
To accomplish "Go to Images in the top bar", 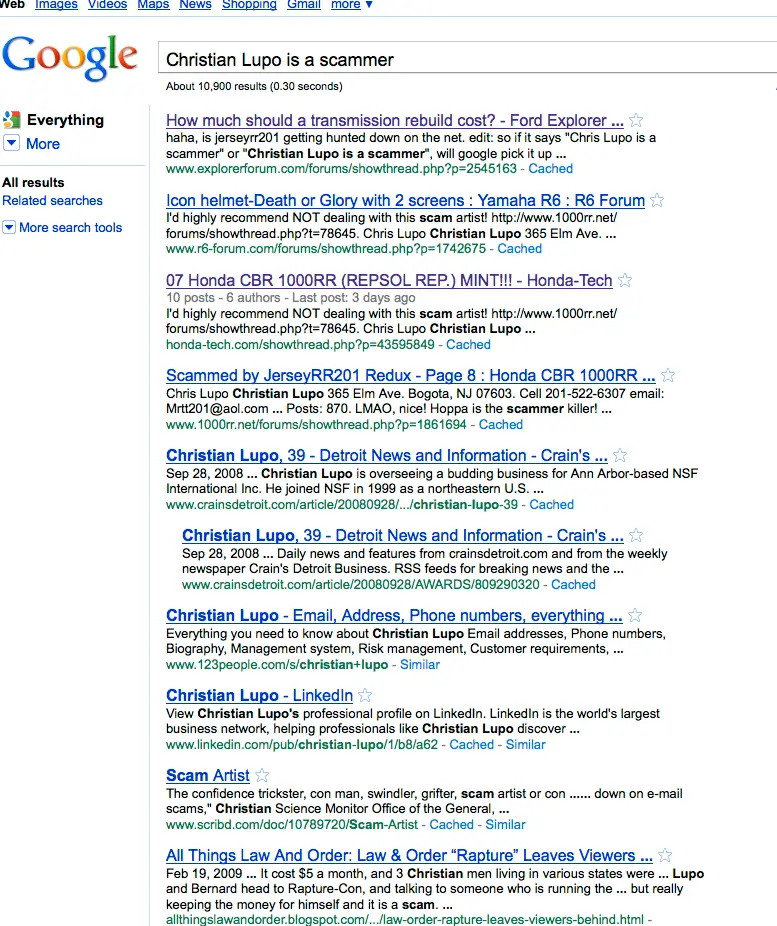I will point(56,5).
